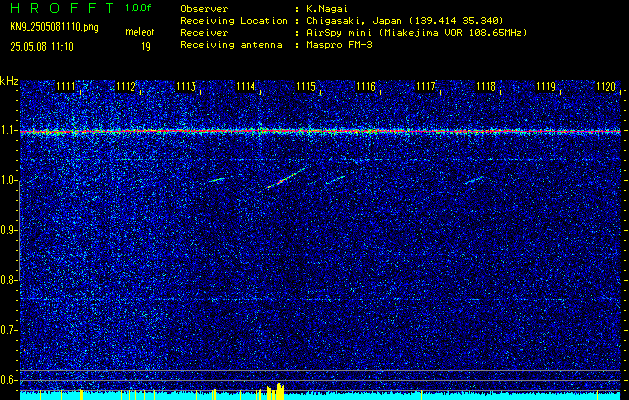Select observer name K.Nagai
The height and width of the screenshot is (400, 629).
[327, 9]
